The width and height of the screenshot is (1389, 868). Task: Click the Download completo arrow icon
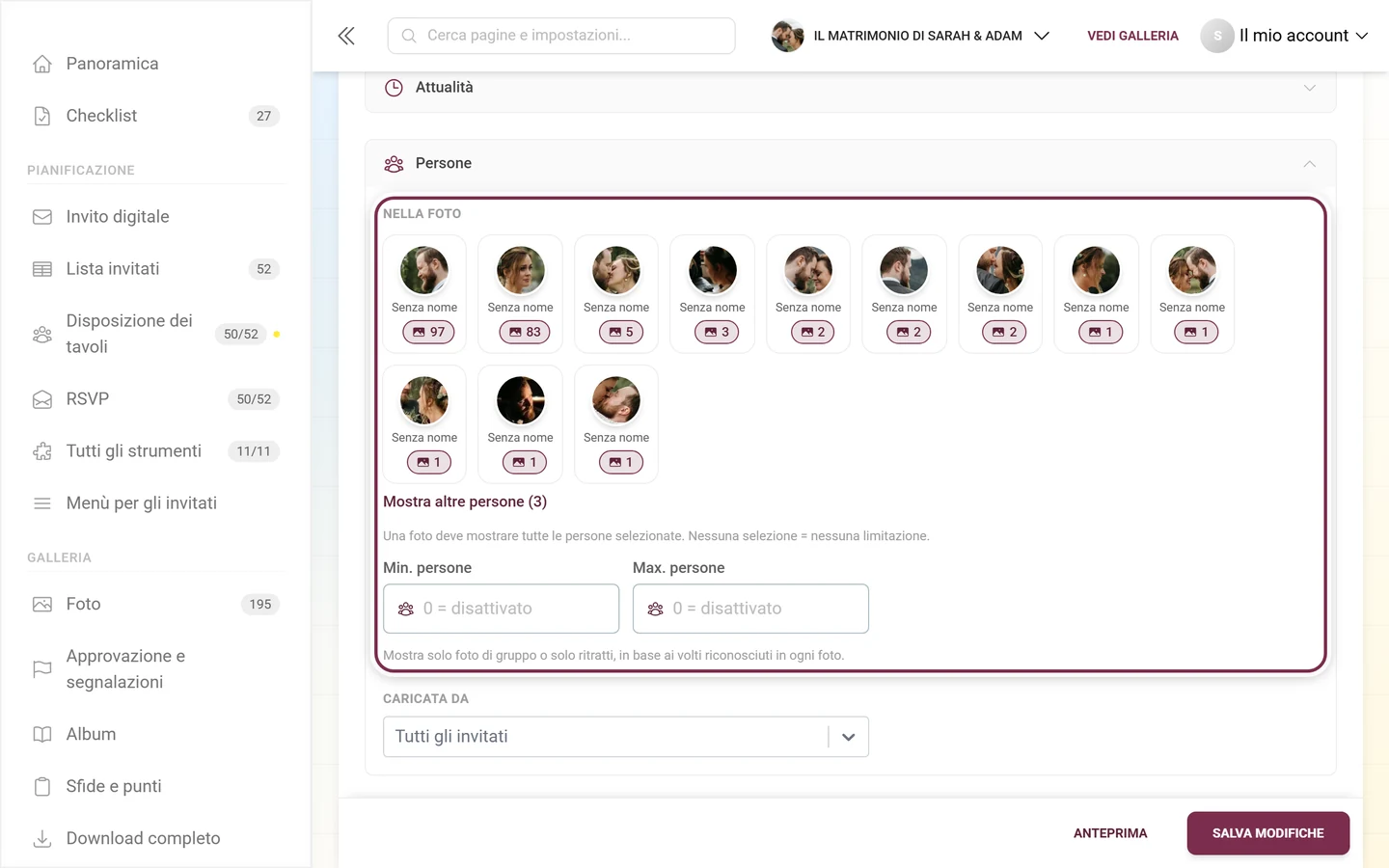tap(42, 839)
